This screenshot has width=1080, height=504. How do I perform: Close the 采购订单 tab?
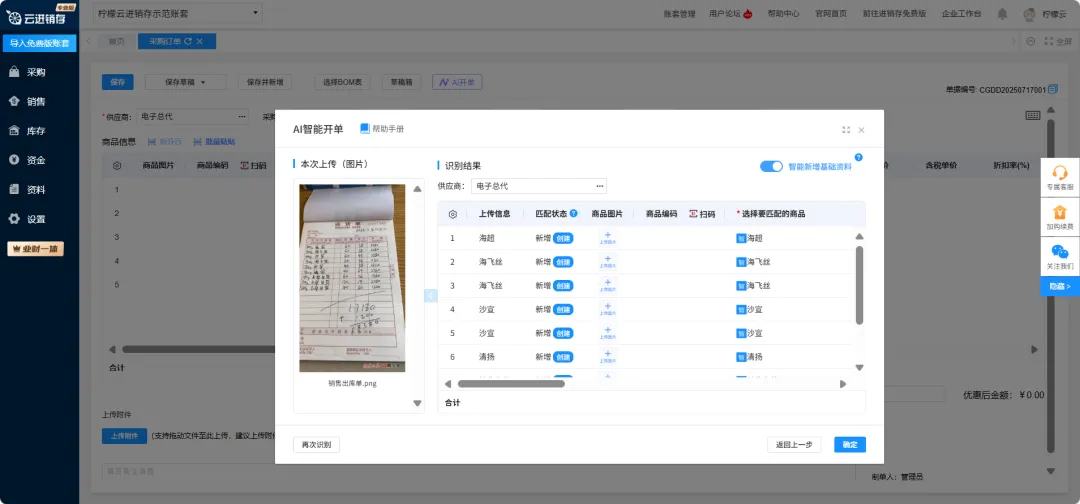[200, 41]
